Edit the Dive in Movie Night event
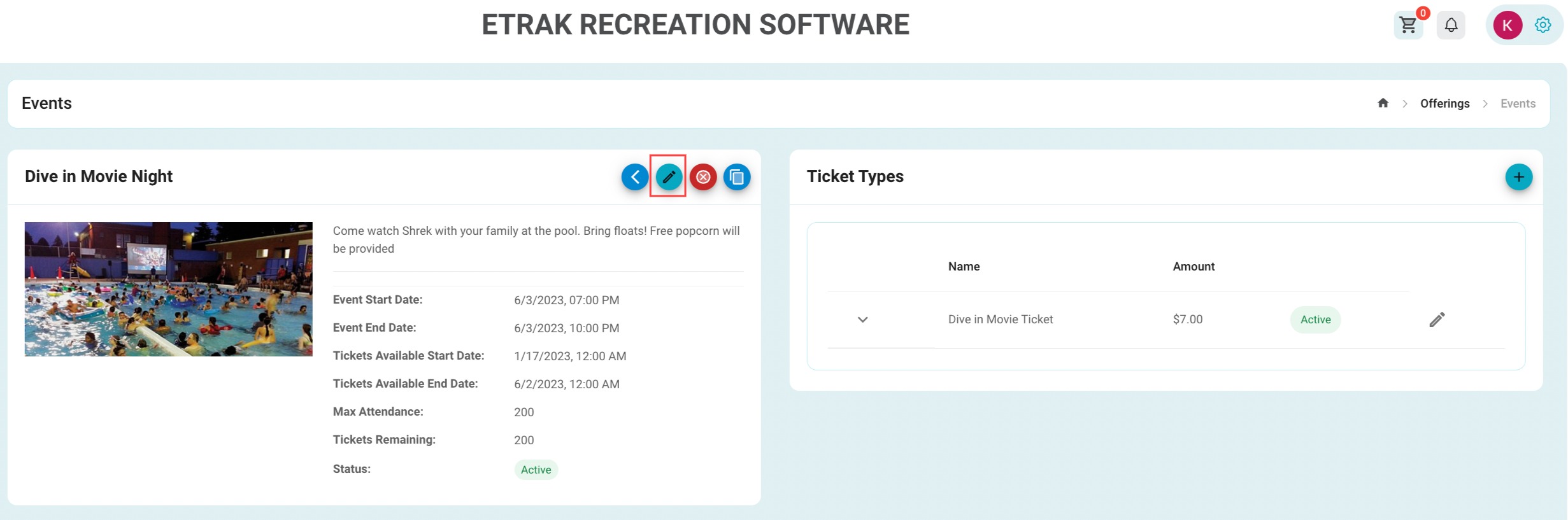The image size is (1568, 520). (x=669, y=177)
